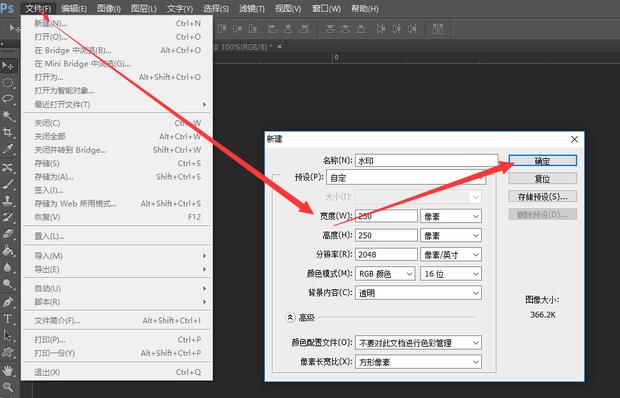Select the Magic Wand tool

click(x=8, y=115)
